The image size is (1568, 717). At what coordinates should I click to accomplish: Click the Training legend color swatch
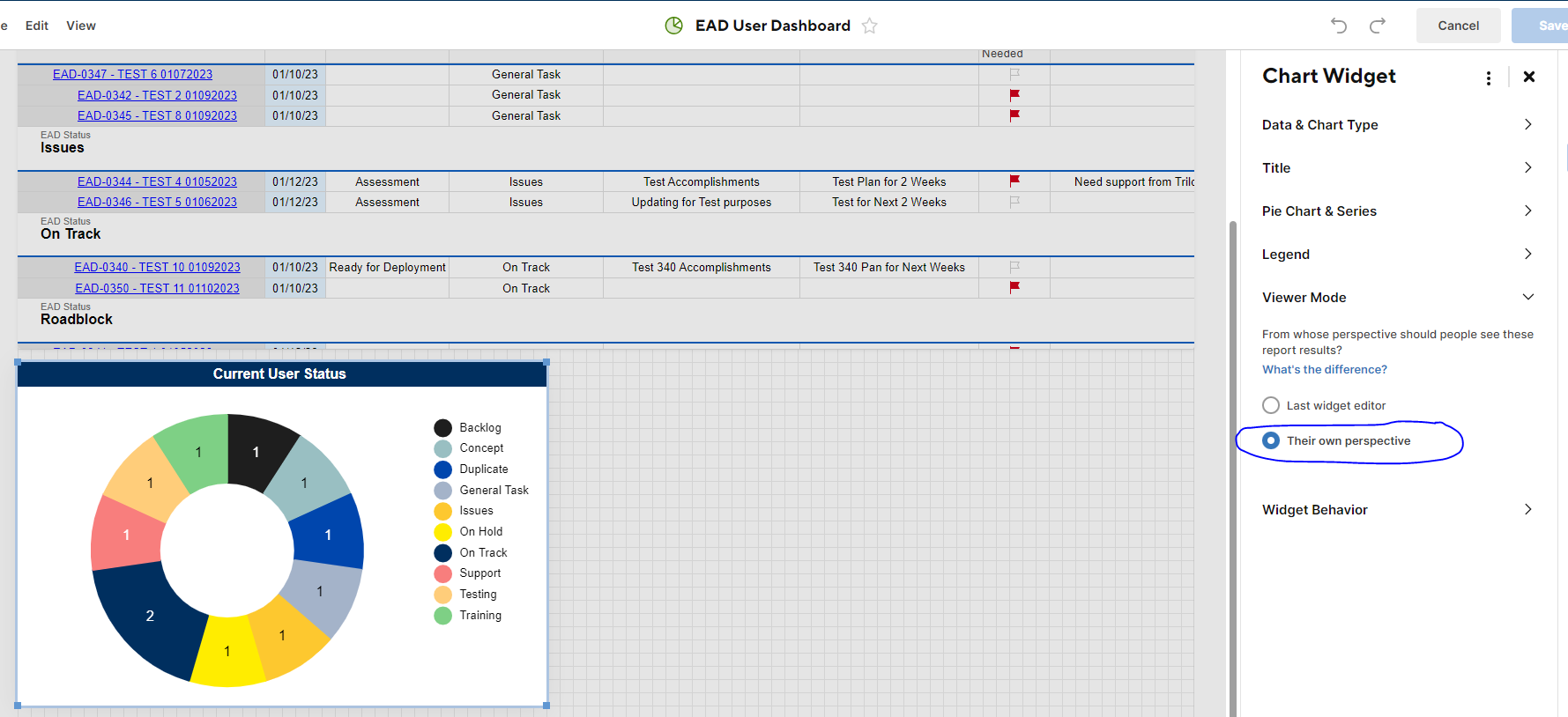[x=442, y=615]
